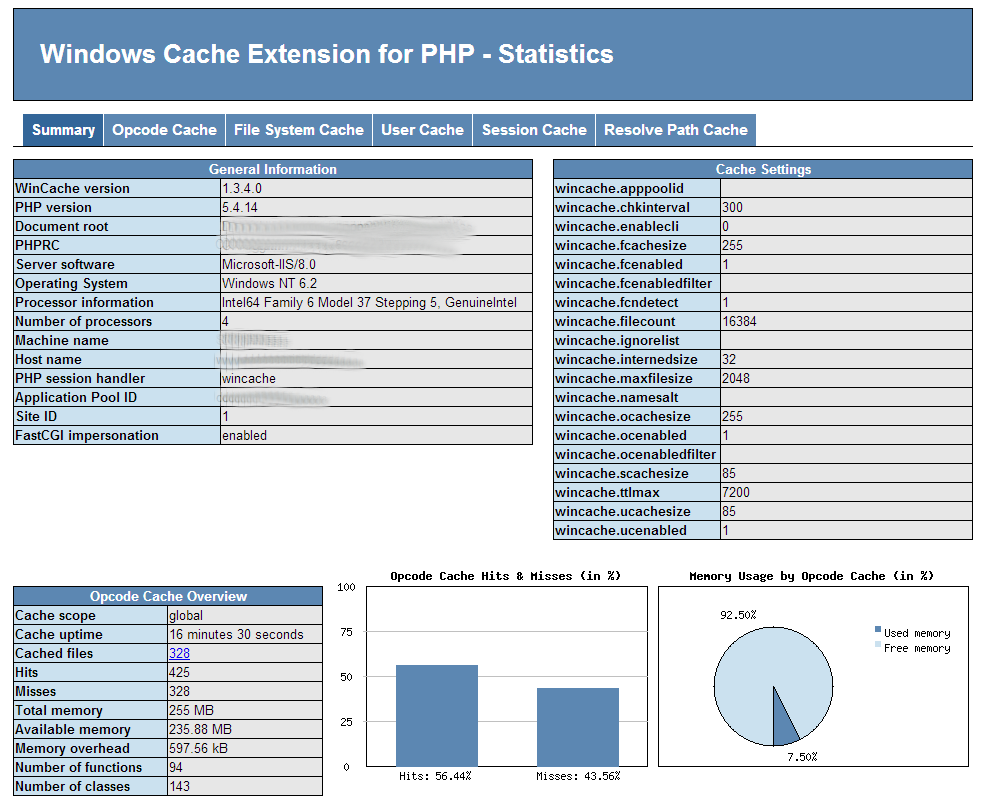
Task: Open the Session Cache tab
Action: pyautogui.click(x=534, y=130)
